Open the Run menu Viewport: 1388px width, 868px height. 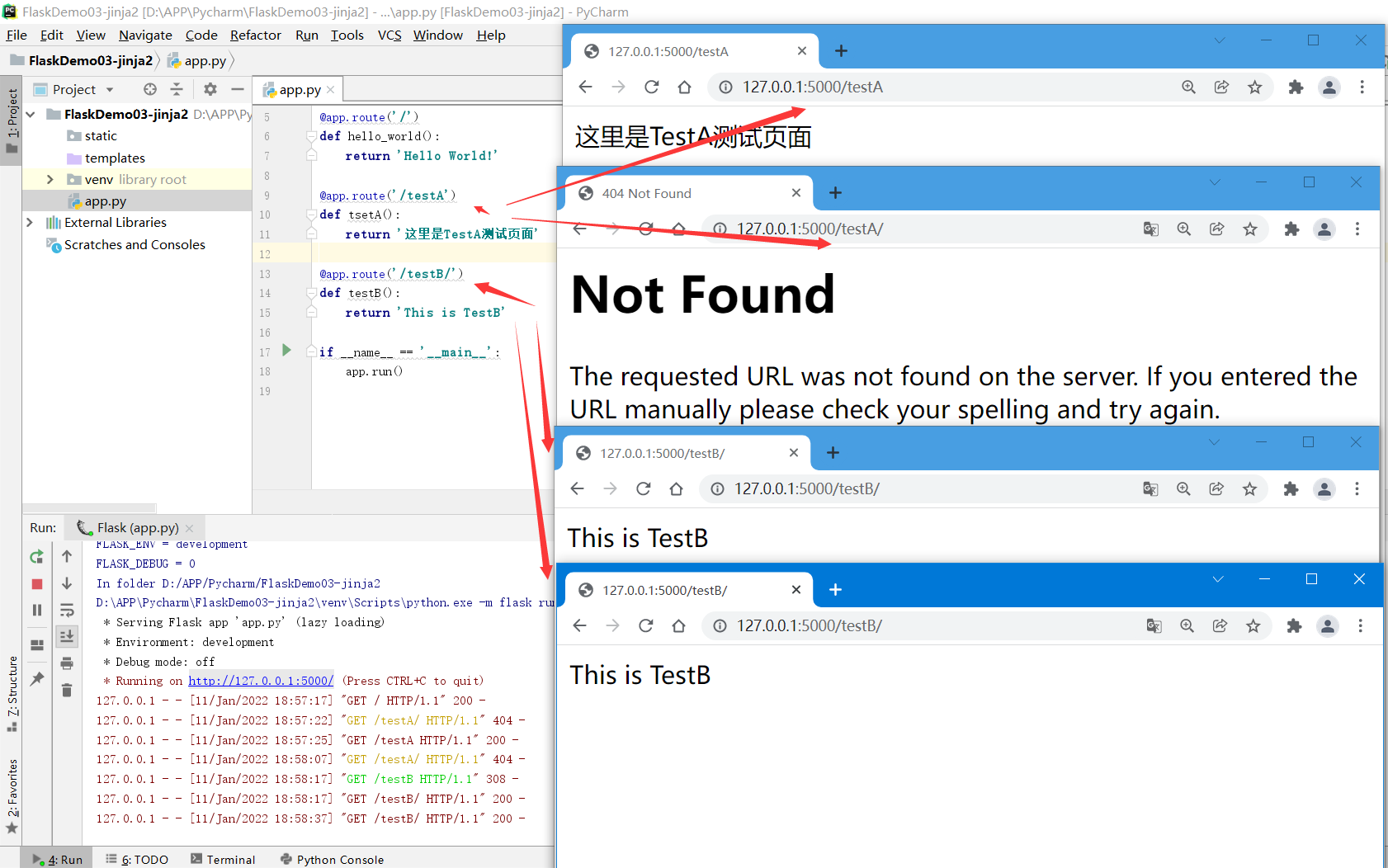click(x=306, y=35)
